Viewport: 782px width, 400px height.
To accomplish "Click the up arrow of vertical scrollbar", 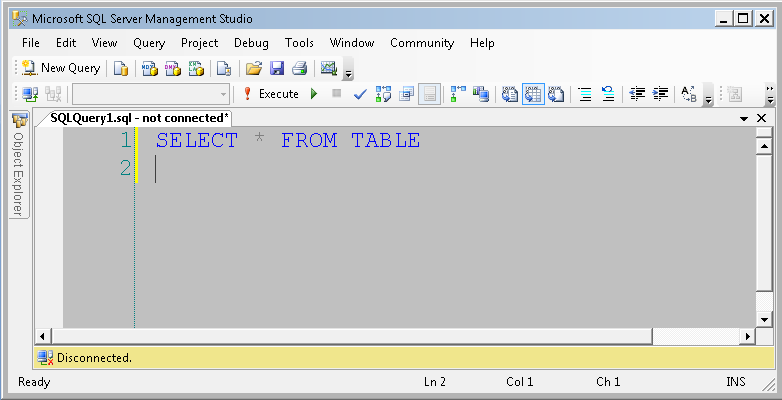I will coord(764,146).
